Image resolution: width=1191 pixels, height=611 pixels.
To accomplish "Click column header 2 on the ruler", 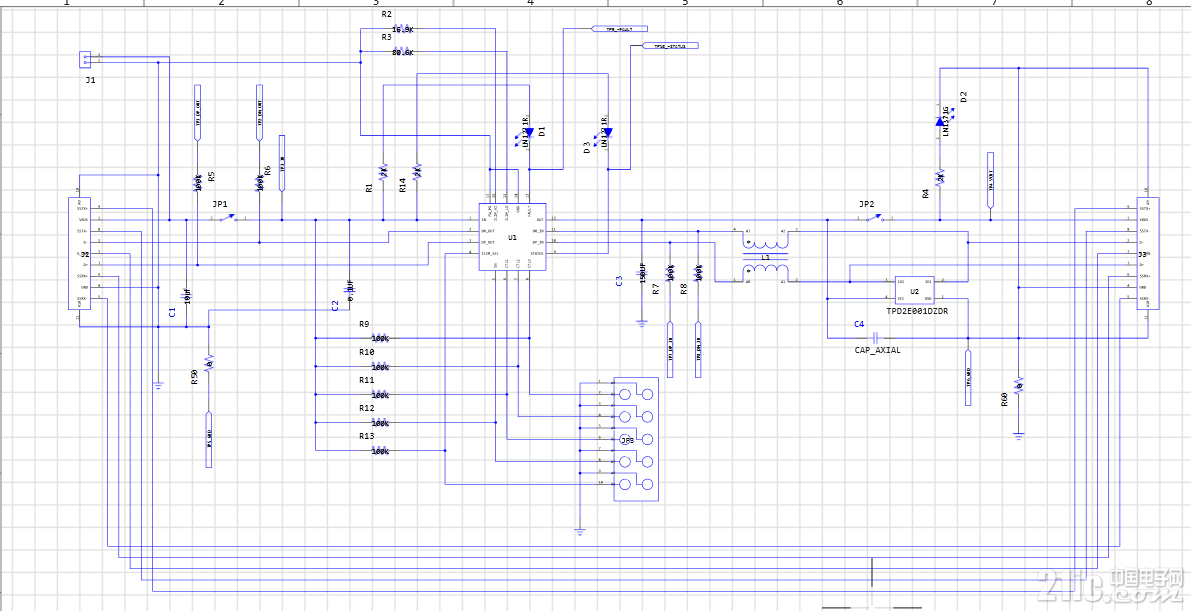I will pos(222,3).
